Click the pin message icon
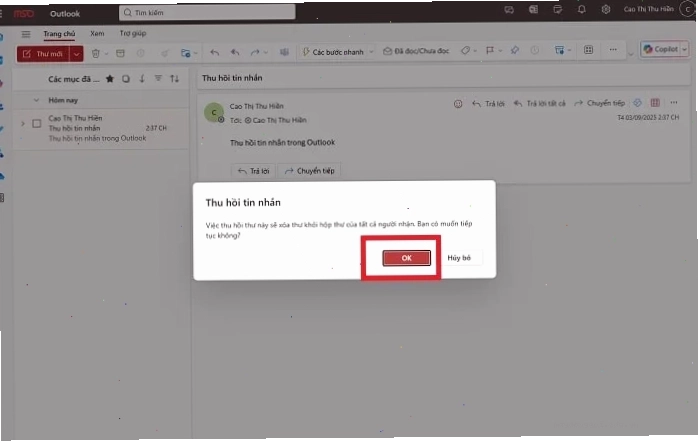The width and height of the screenshot is (698, 441). coord(515,50)
